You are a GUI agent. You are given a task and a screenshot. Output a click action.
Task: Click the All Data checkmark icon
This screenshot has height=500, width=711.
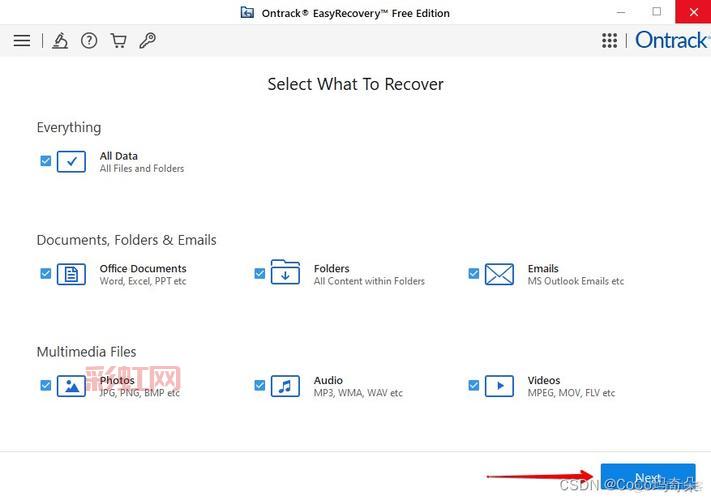click(x=71, y=161)
